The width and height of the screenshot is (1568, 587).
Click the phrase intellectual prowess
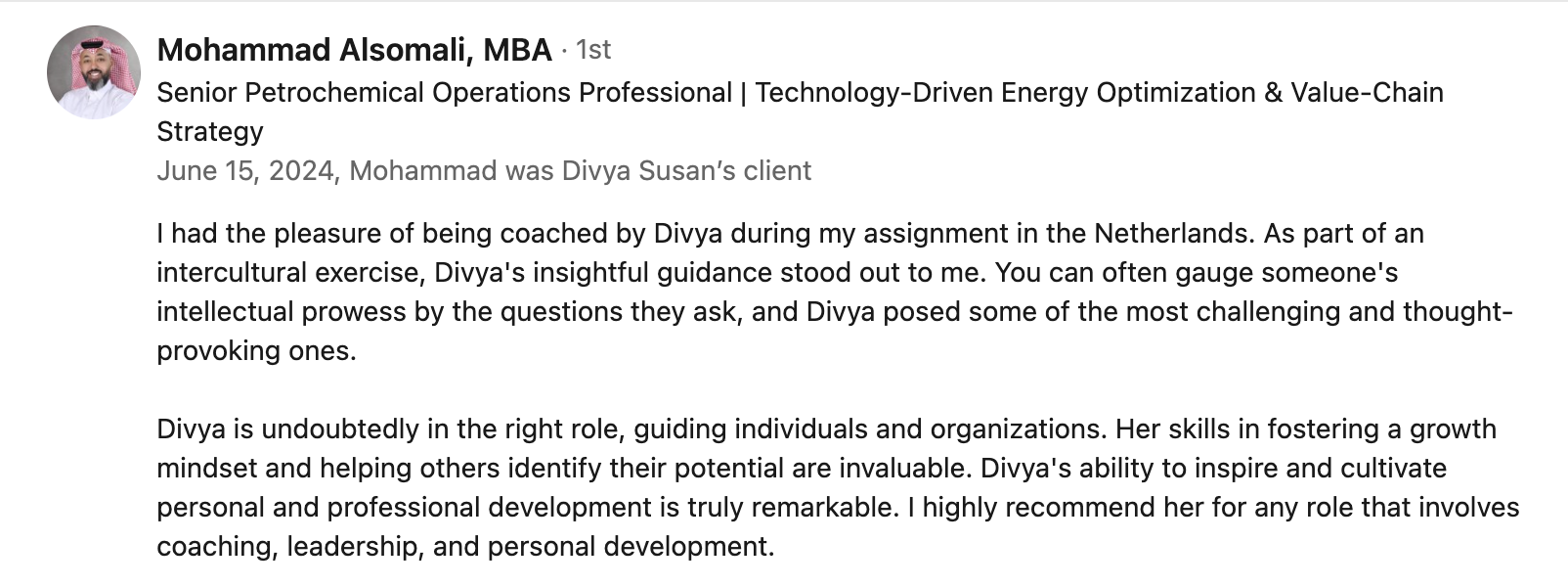tap(264, 312)
